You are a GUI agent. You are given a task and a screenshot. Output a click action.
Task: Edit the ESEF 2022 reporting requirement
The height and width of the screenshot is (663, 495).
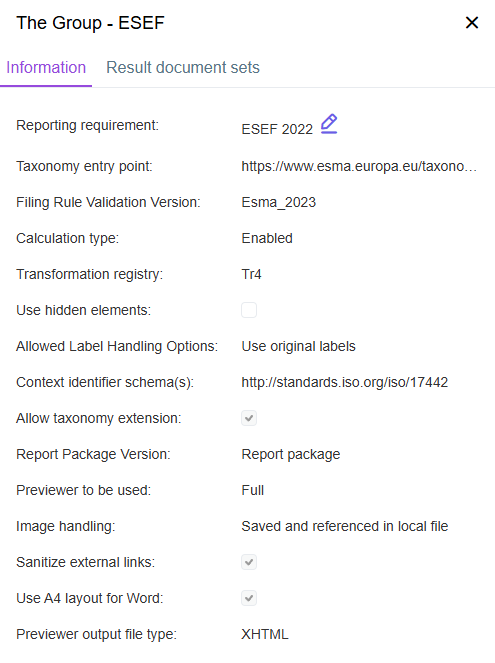329,124
